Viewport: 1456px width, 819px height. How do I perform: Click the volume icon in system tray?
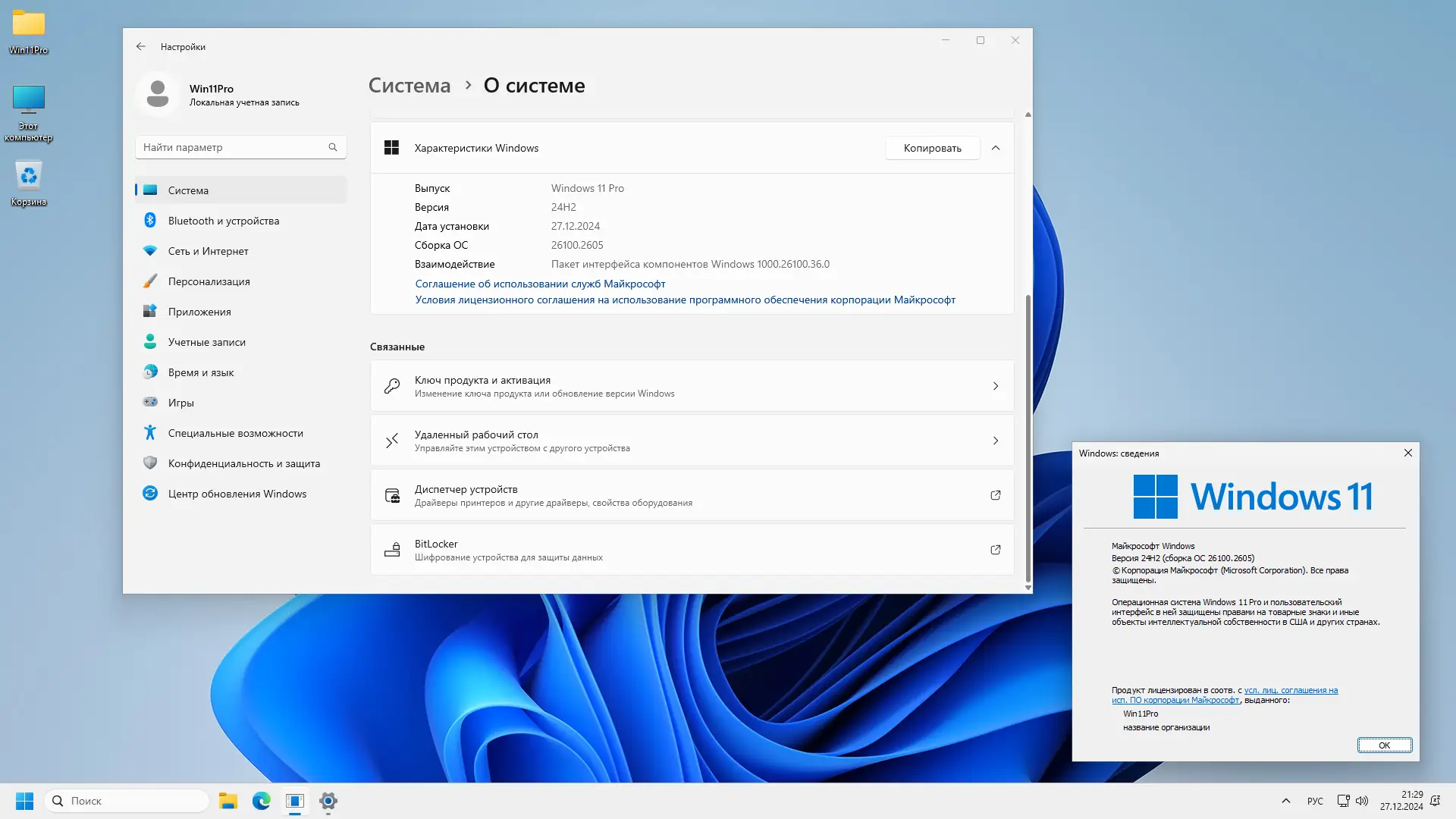point(1362,801)
